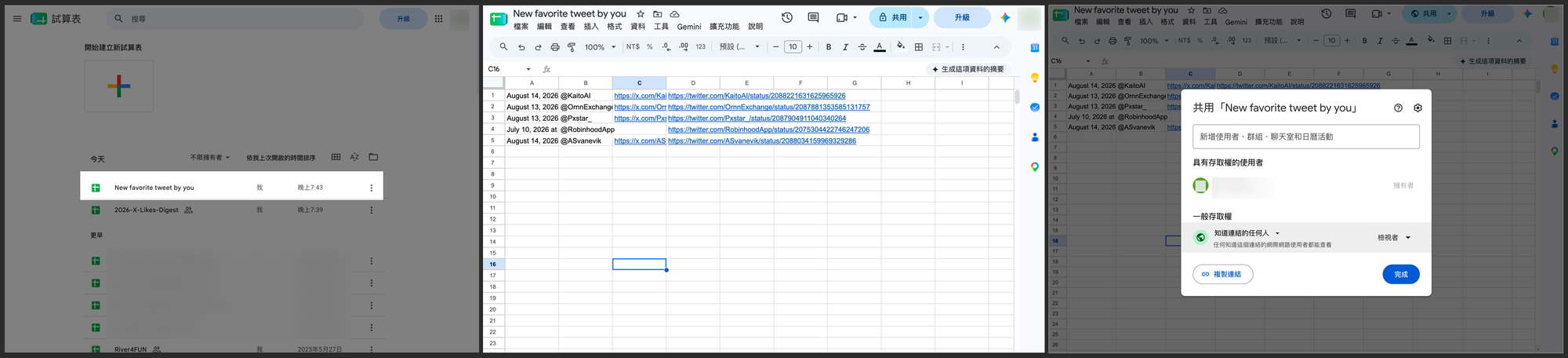Open 100% zoom dropdown, middle toolbar
This screenshot has height=358, width=1568.
click(x=601, y=47)
